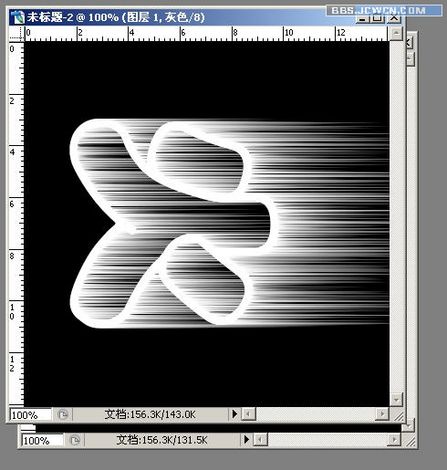
Task: Click the horizontal ruler at mark 6
Action: (183, 33)
